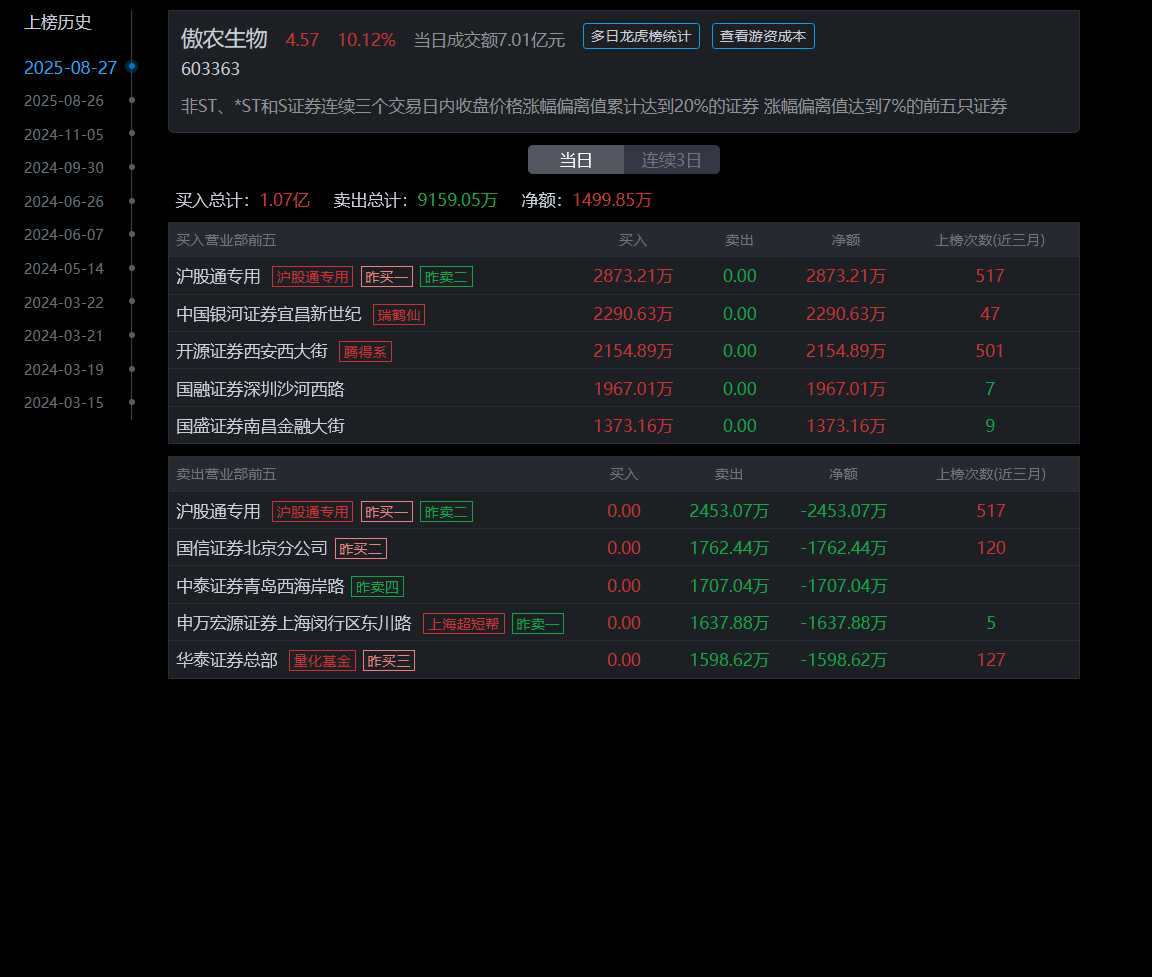Open 国融证券深圳沙河西路 branch
Screen dimensions: 1152x977
260,389
